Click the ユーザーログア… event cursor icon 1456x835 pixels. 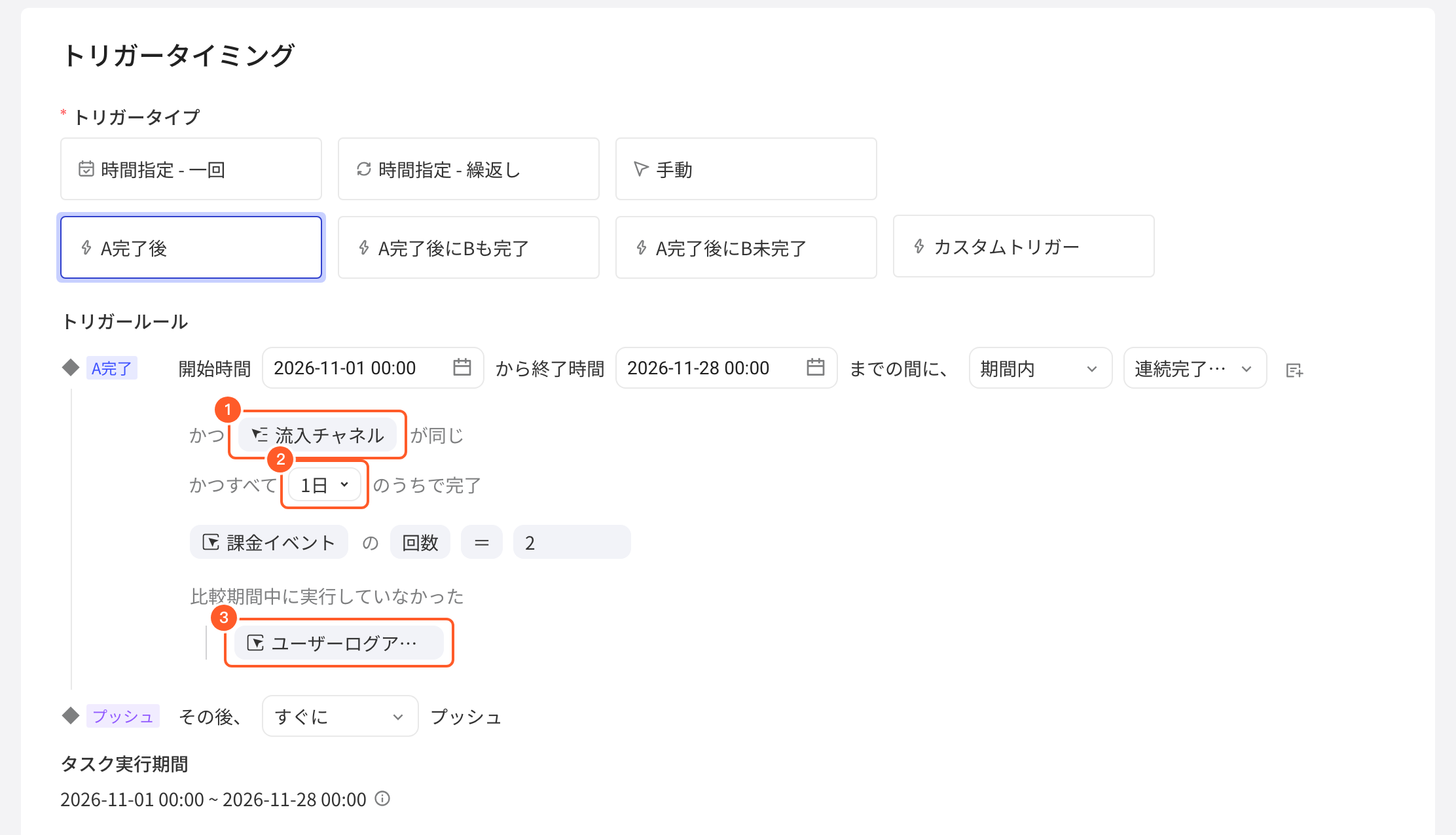[255, 643]
